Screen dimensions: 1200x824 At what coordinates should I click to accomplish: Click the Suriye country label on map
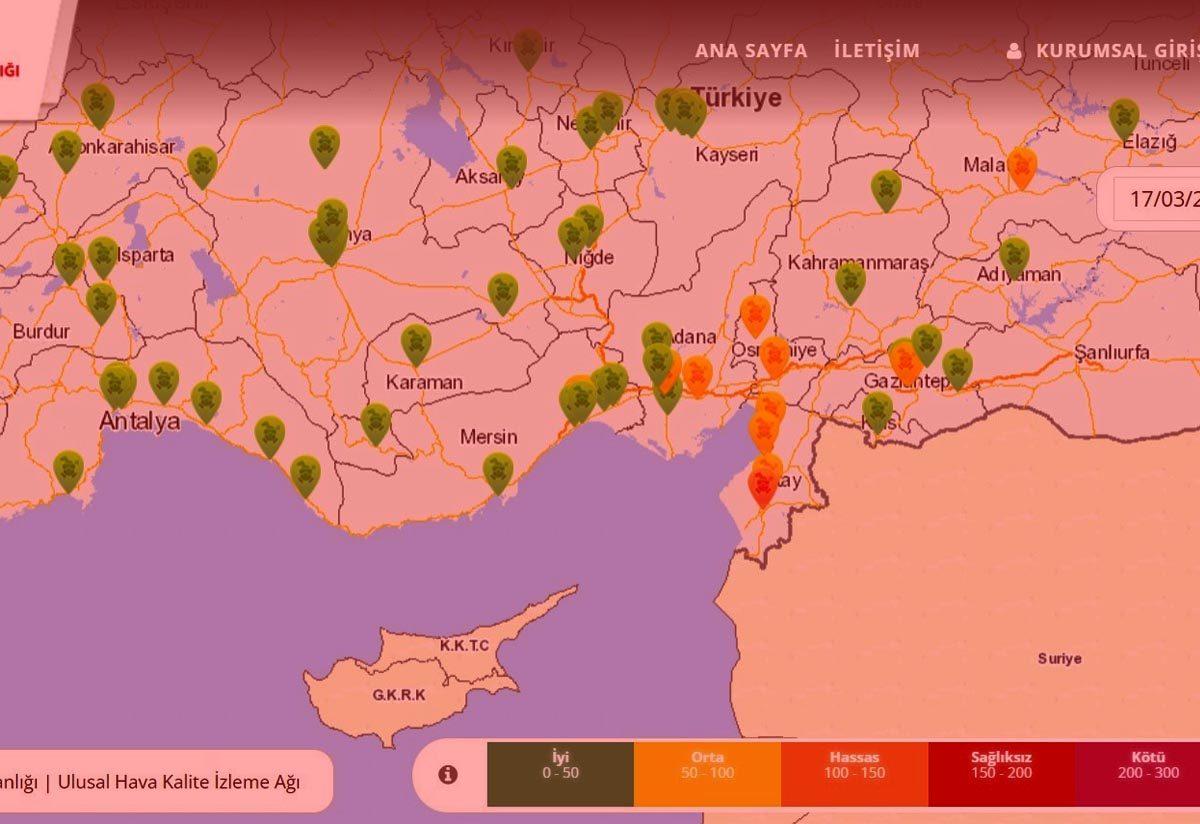[1059, 659]
